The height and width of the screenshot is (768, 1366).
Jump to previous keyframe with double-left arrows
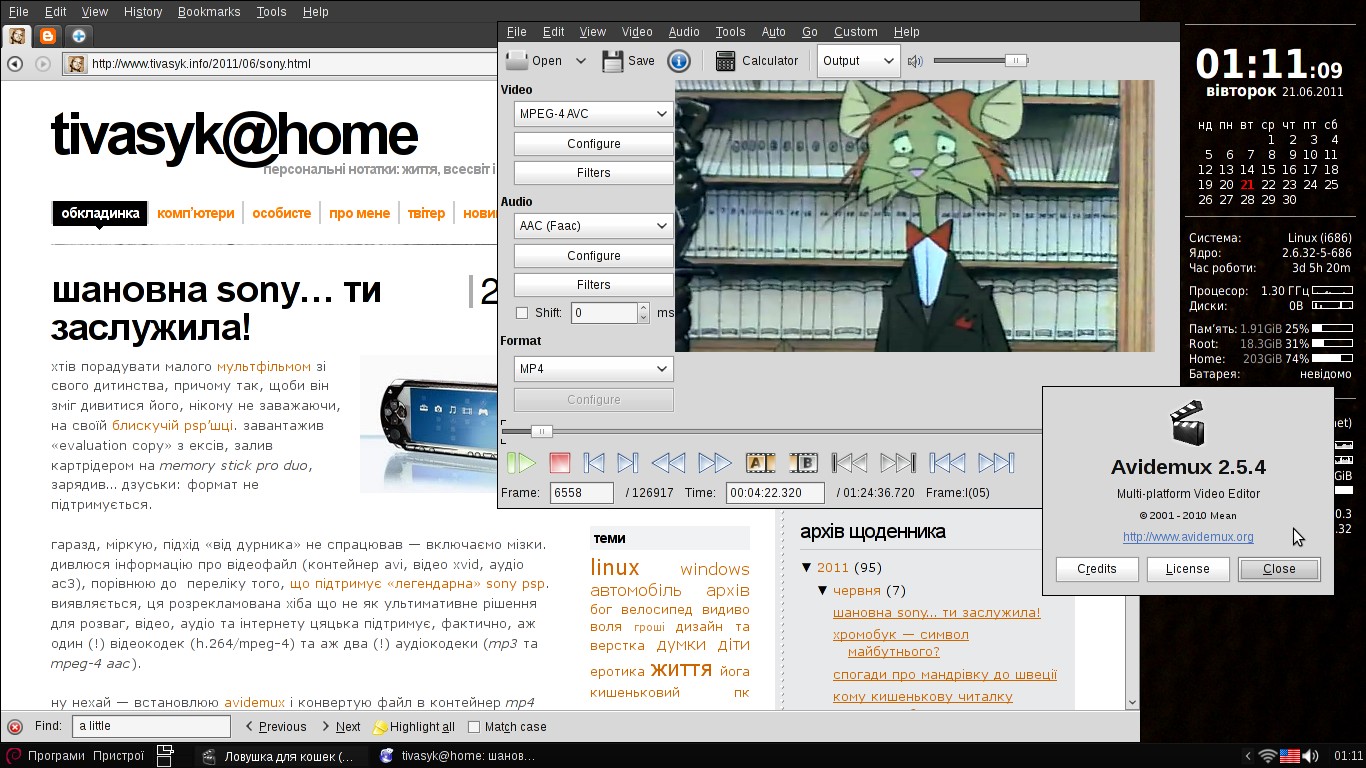click(x=668, y=463)
